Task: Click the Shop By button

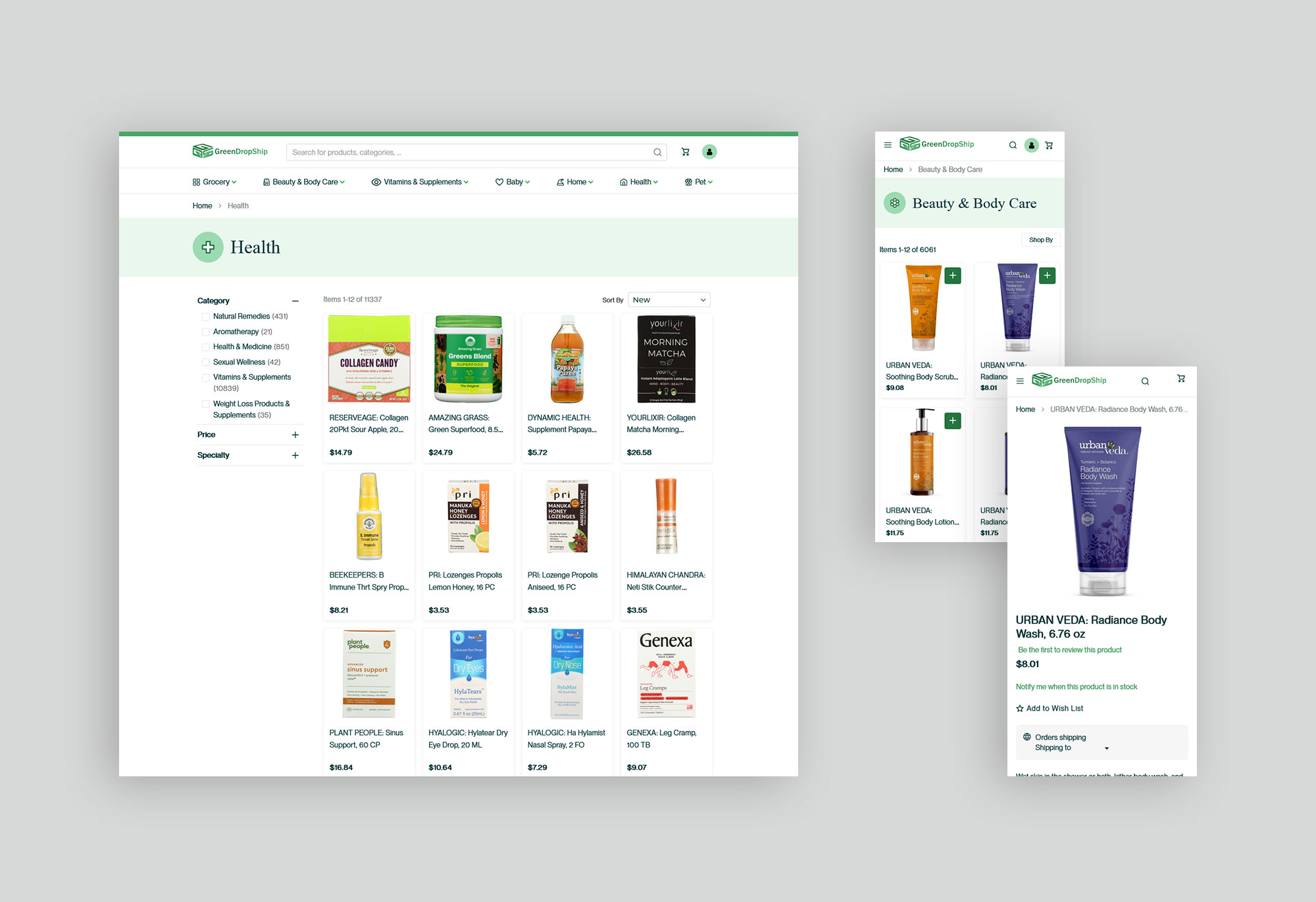Action: click(1040, 239)
